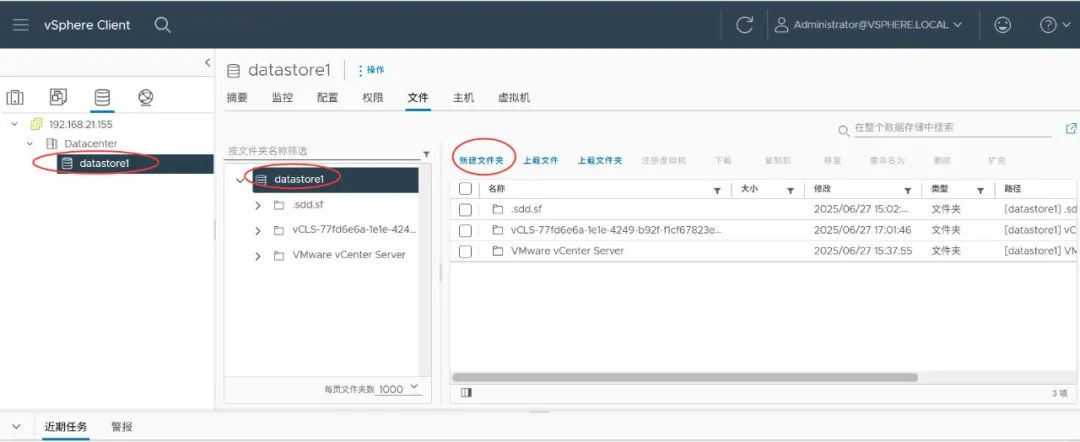
Task: Open the help question mark menu
Action: 1053,25
